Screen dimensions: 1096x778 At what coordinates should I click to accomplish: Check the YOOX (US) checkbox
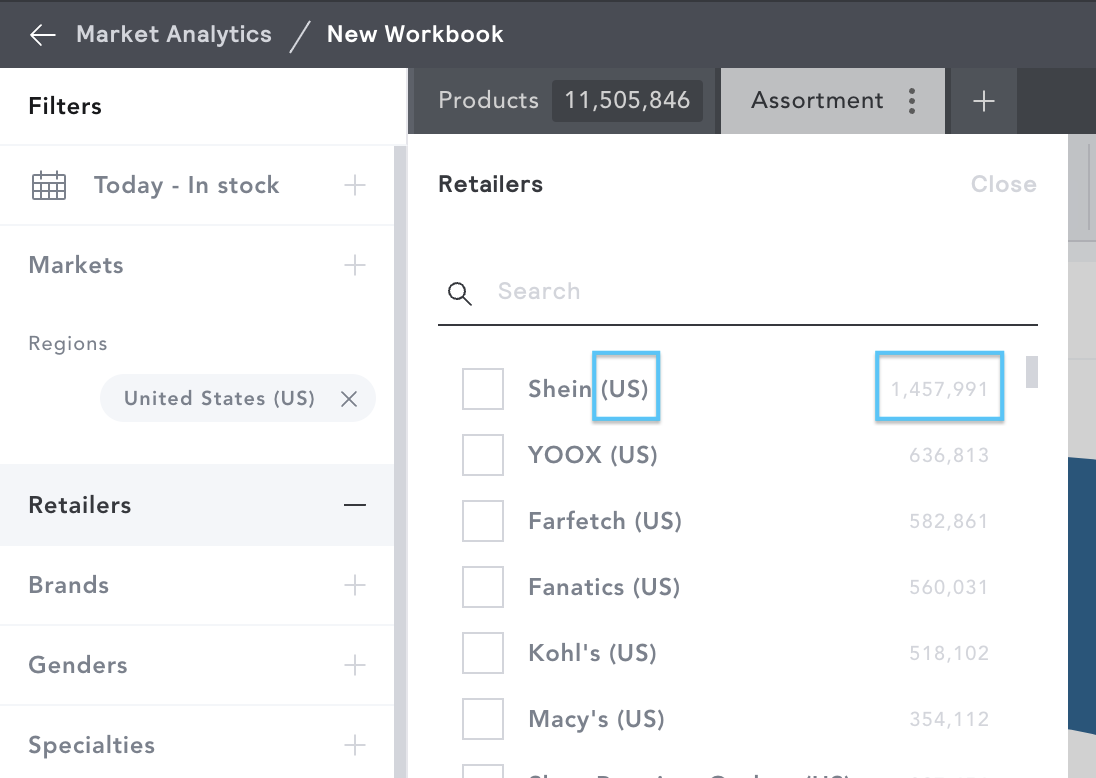tap(483, 455)
